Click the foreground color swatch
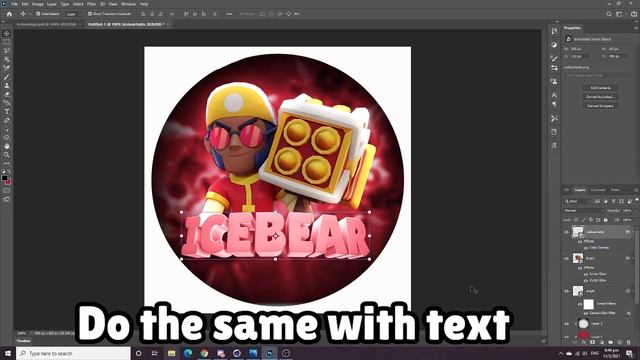The image size is (640, 360). (4, 178)
